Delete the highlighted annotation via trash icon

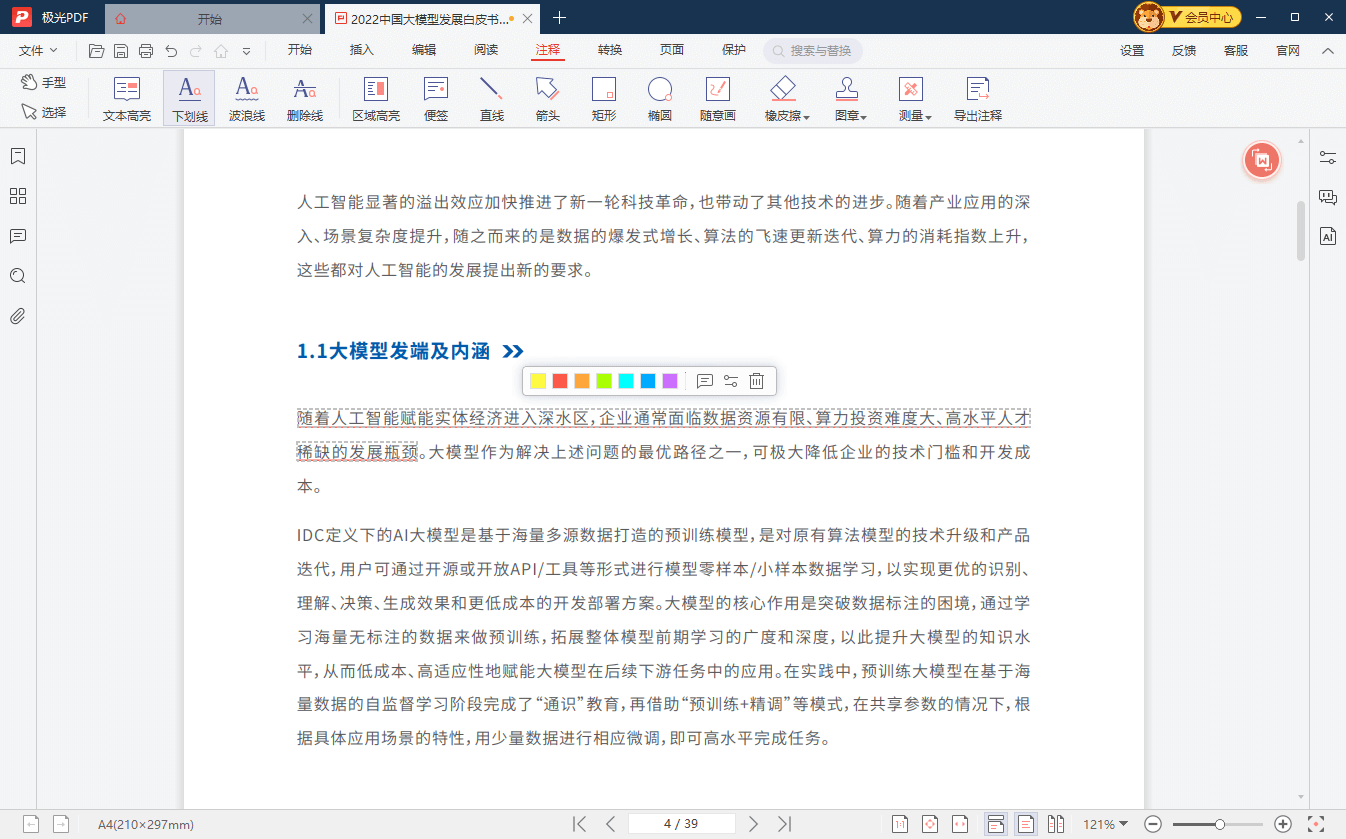[756, 381]
